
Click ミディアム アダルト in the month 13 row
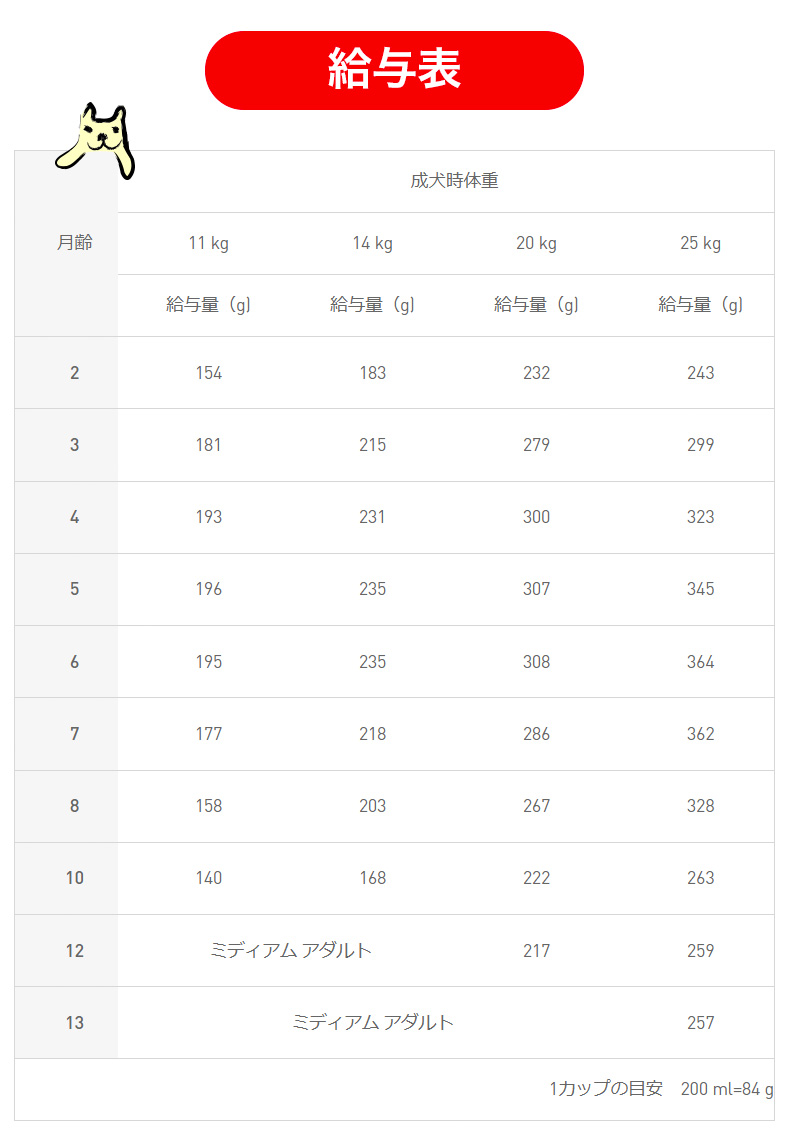[x=373, y=1022]
